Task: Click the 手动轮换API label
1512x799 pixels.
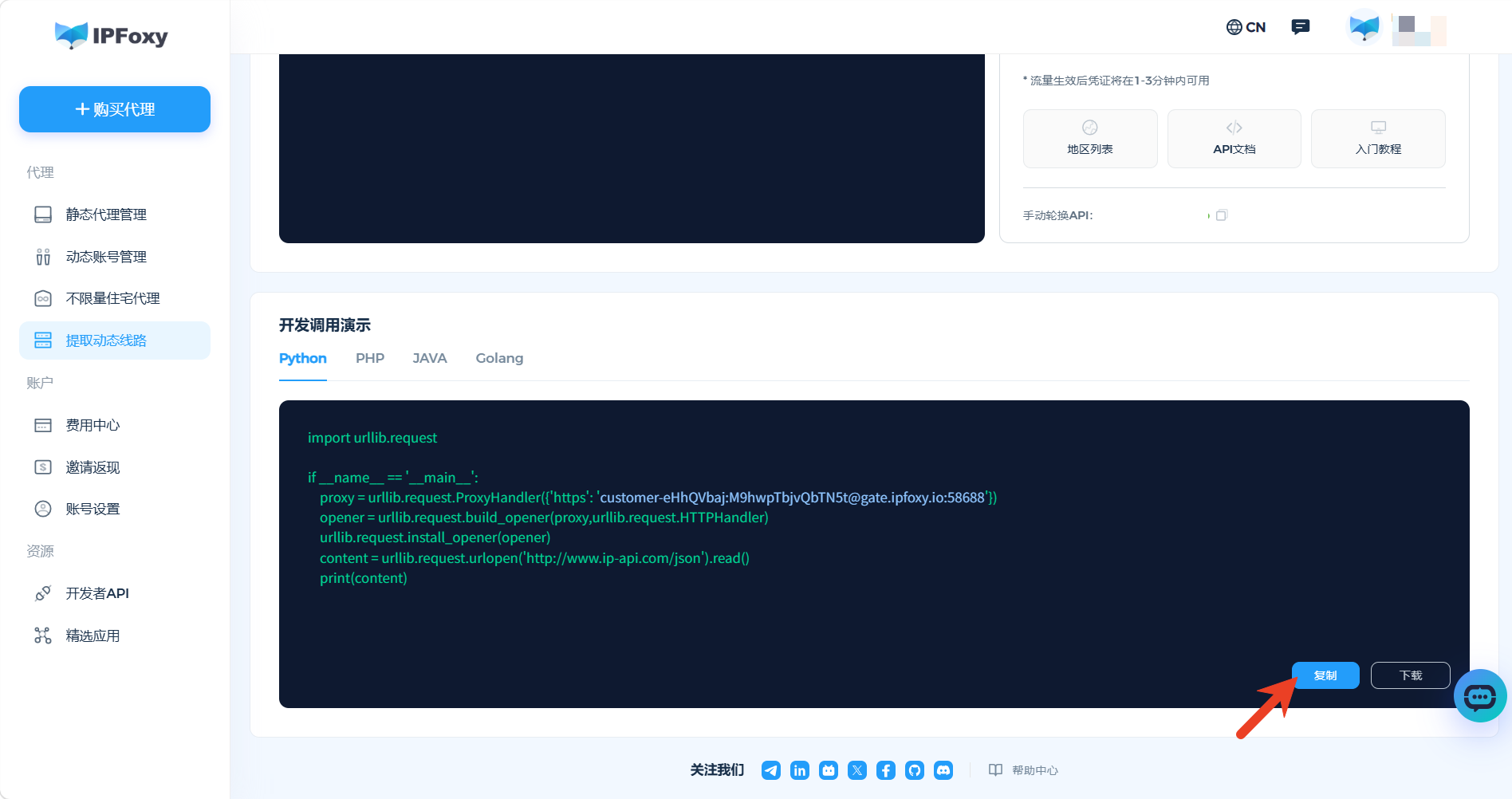Action: click(x=1058, y=215)
